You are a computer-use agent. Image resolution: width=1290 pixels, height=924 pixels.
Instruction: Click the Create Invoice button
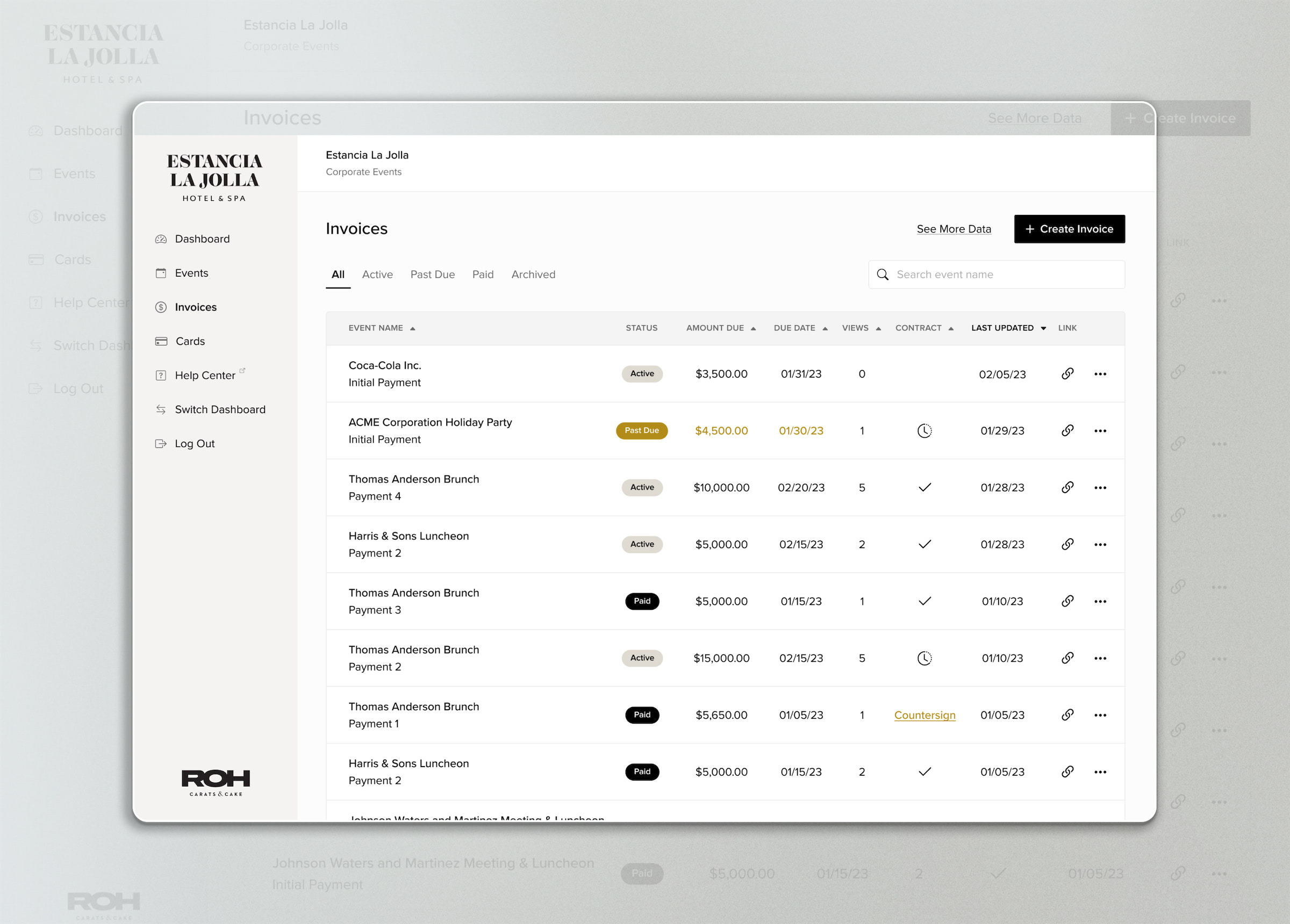[1069, 229]
